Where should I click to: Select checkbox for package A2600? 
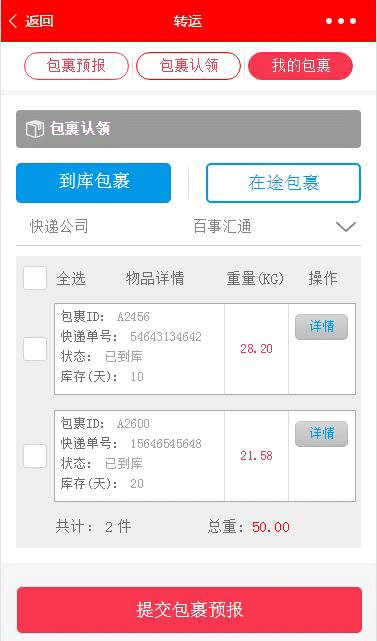tap(35, 456)
